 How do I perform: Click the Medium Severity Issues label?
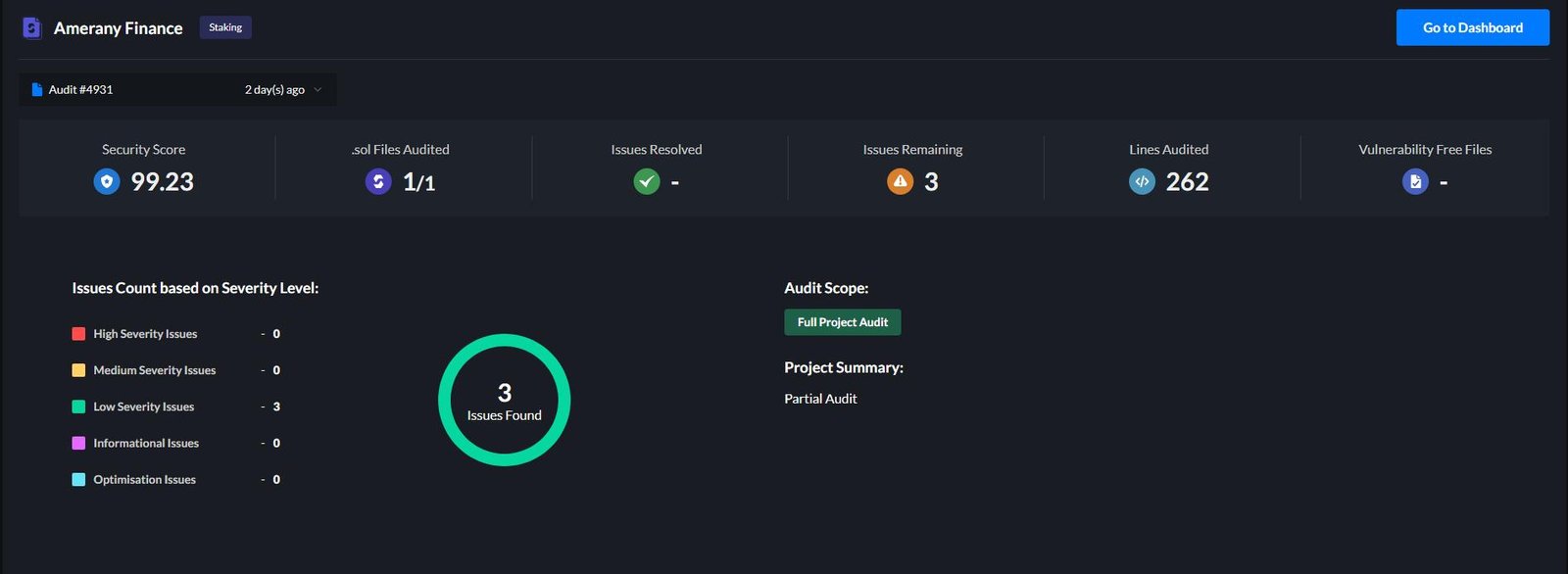[x=155, y=370]
